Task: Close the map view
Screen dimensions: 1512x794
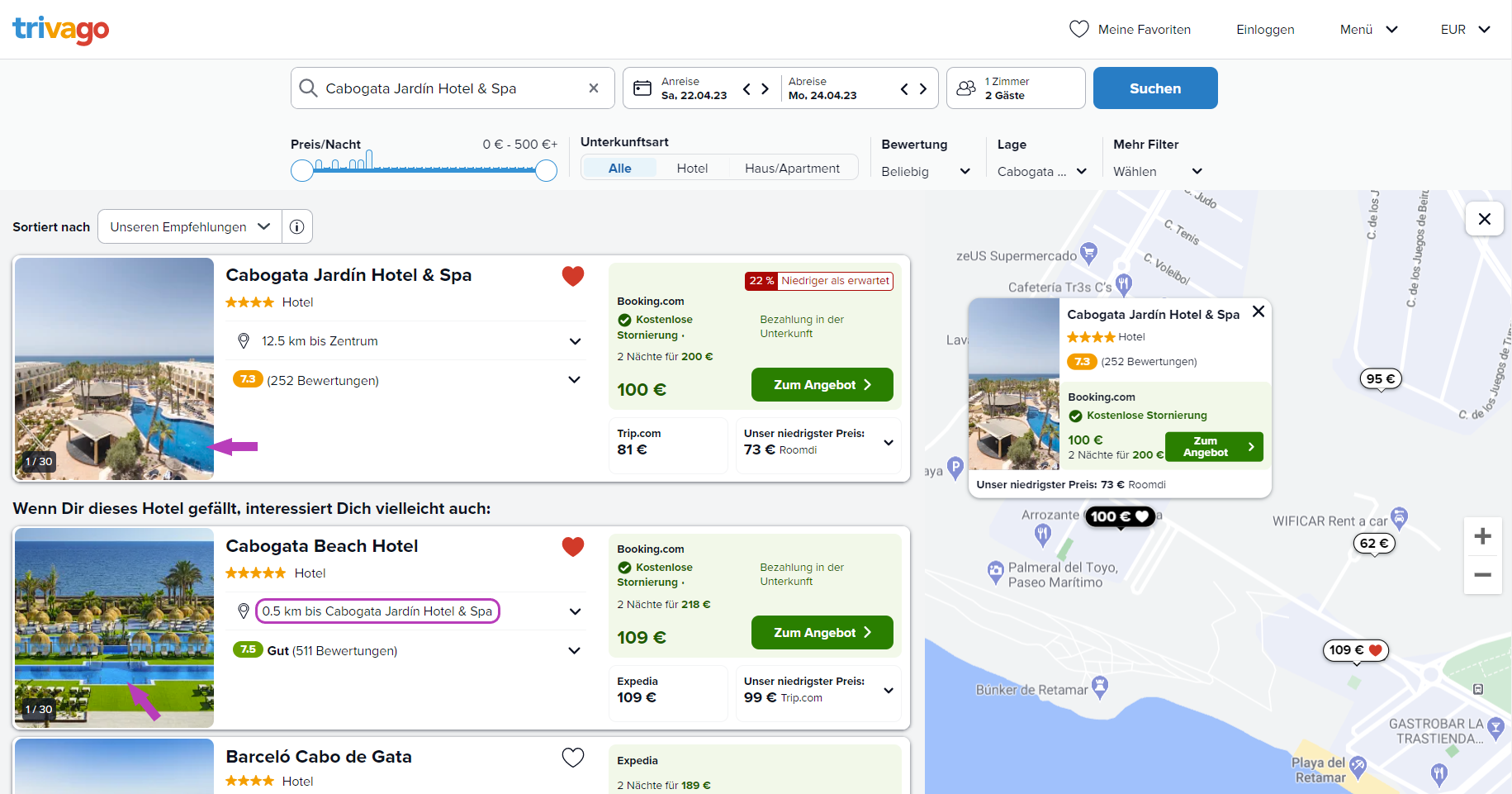Action: 1485,219
